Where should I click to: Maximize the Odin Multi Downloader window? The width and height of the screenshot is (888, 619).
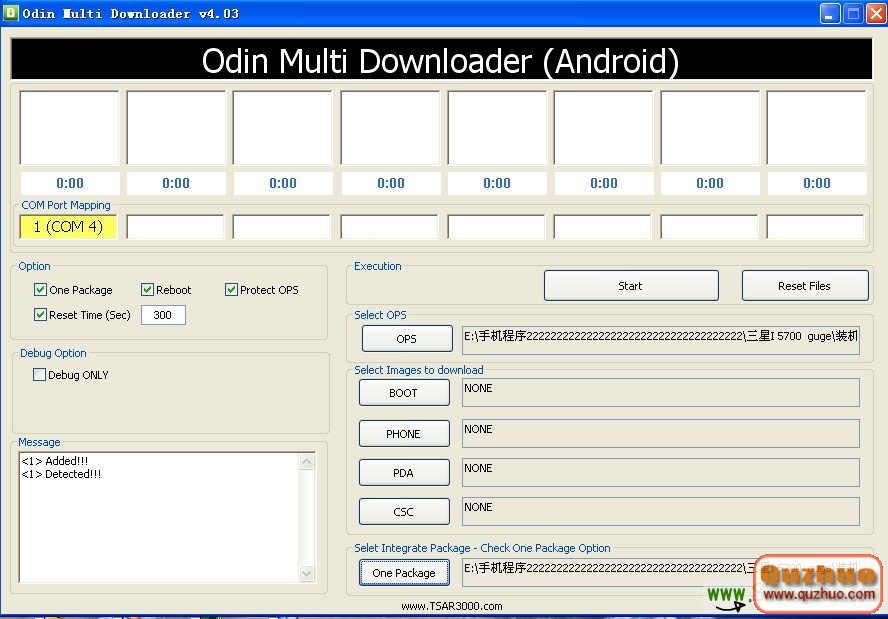click(853, 13)
